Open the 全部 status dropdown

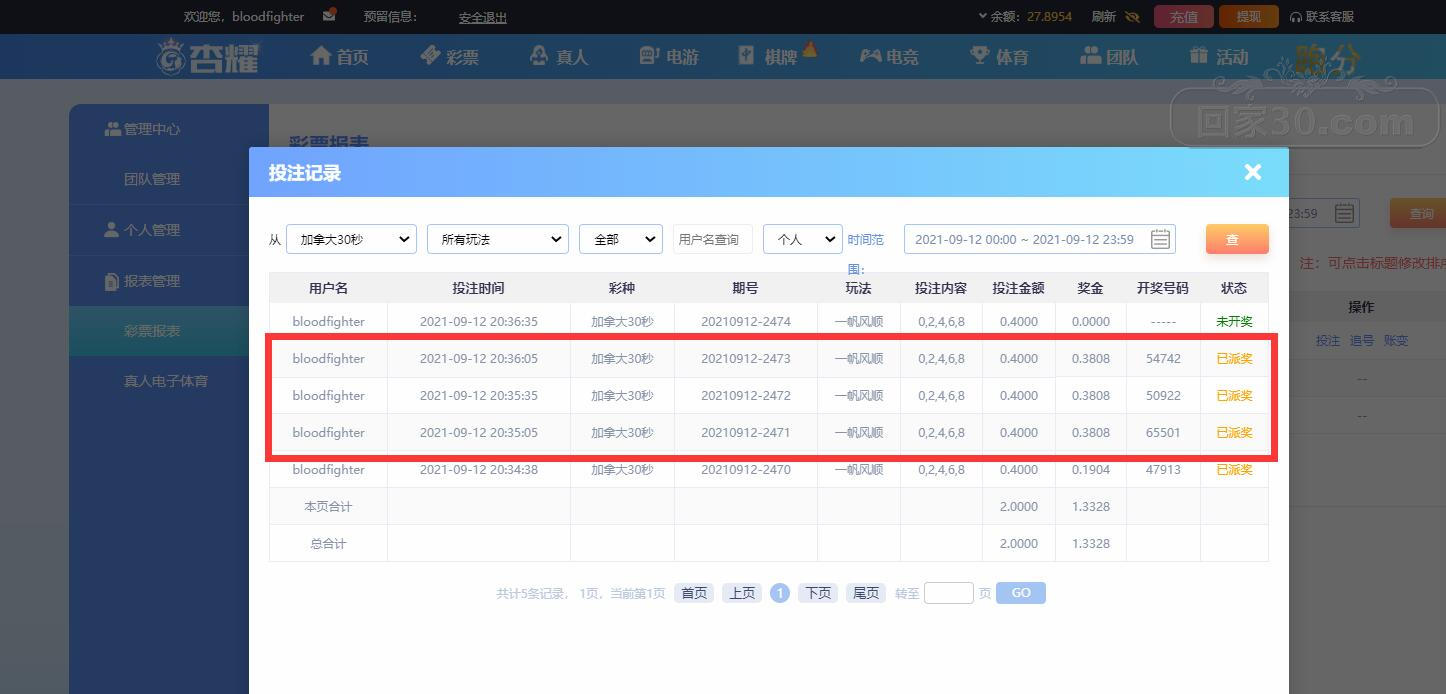pos(621,239)
